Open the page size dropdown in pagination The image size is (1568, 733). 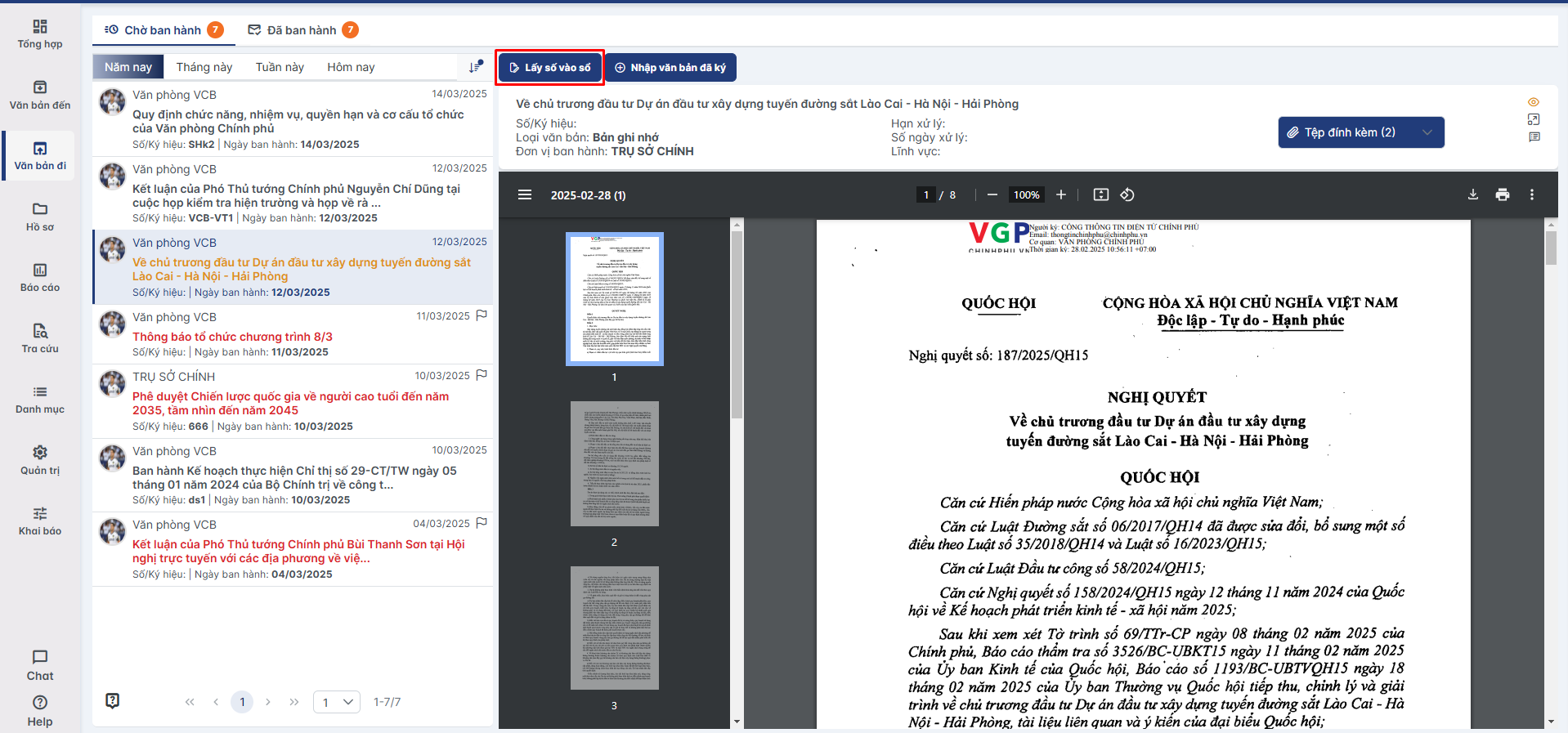pos(337,702)
